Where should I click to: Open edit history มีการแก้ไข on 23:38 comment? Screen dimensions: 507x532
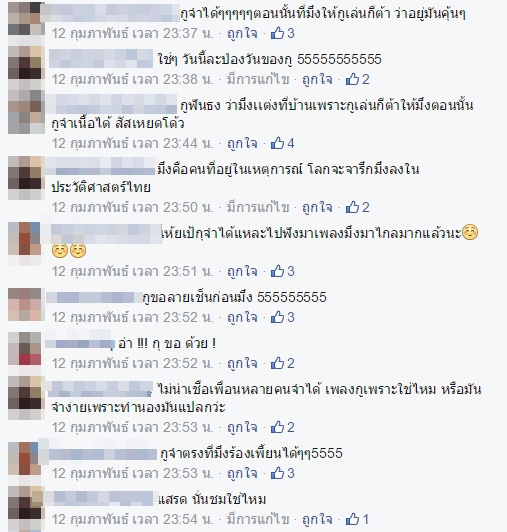[258, 79]
